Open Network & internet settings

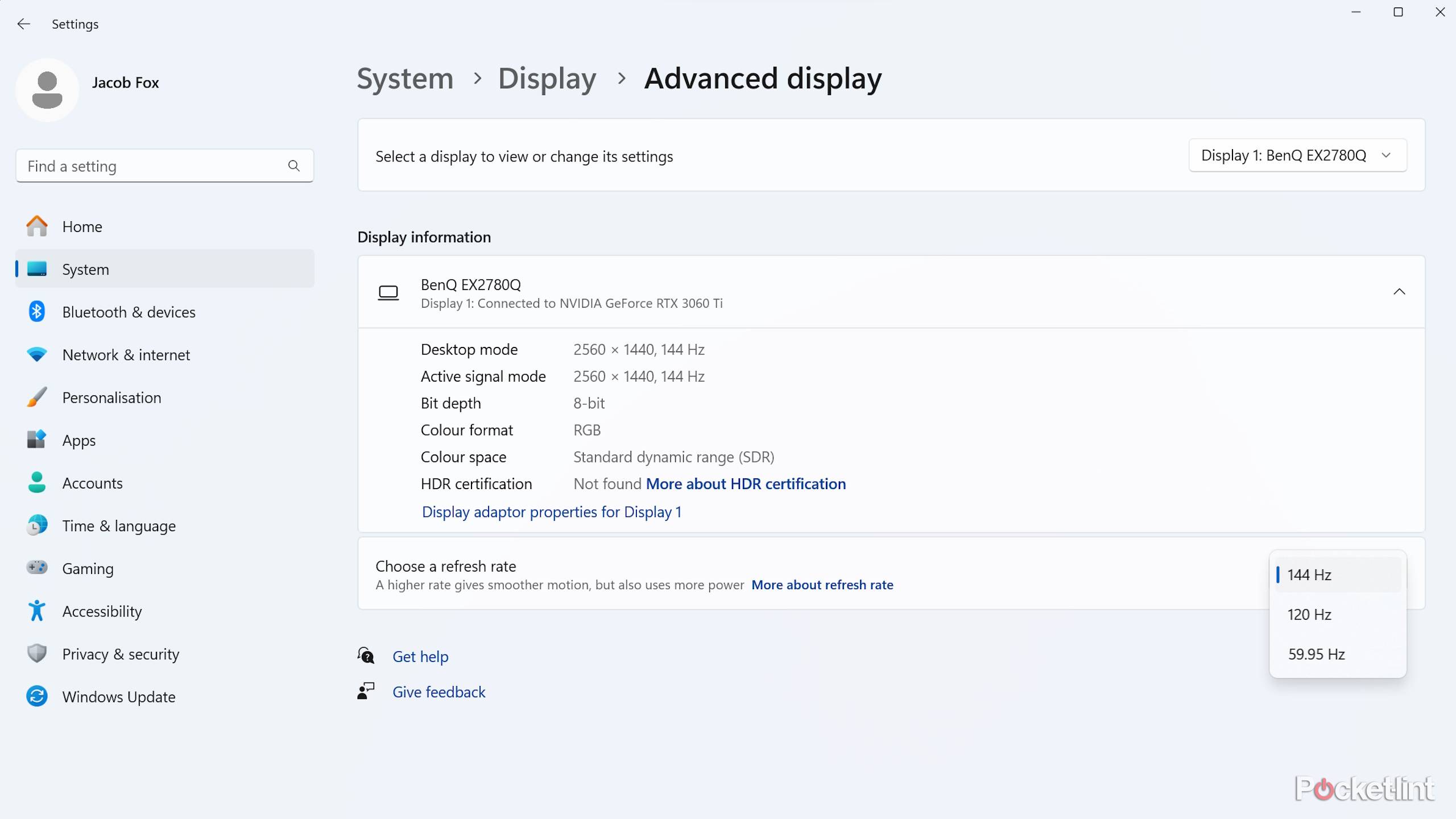point(165,354)
